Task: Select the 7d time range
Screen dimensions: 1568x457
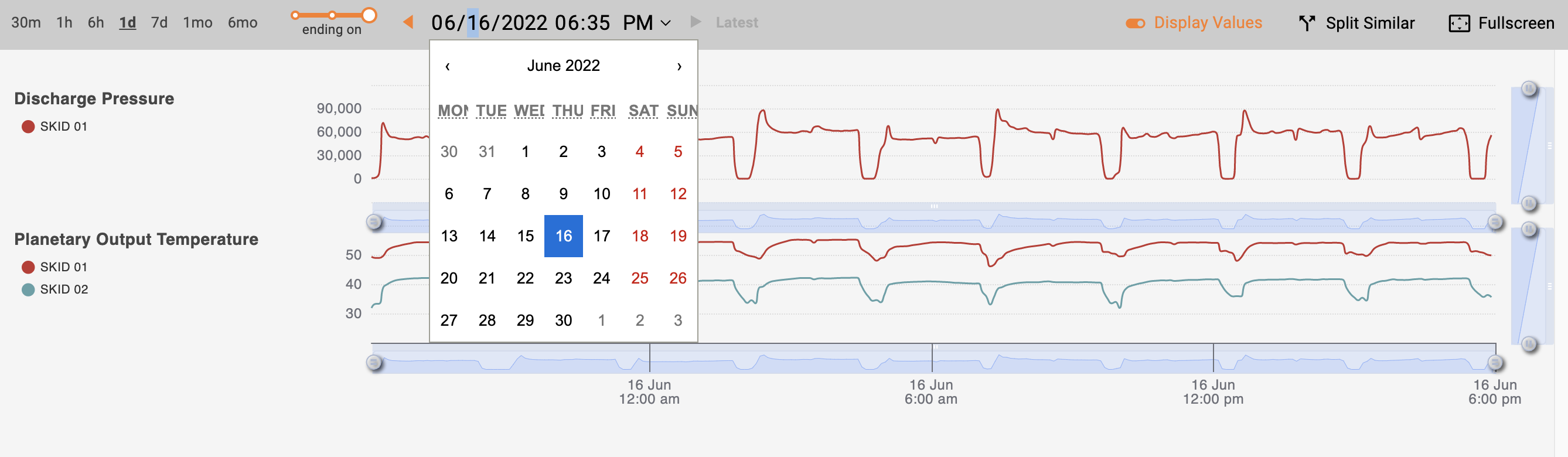Action: coord(159,22)
